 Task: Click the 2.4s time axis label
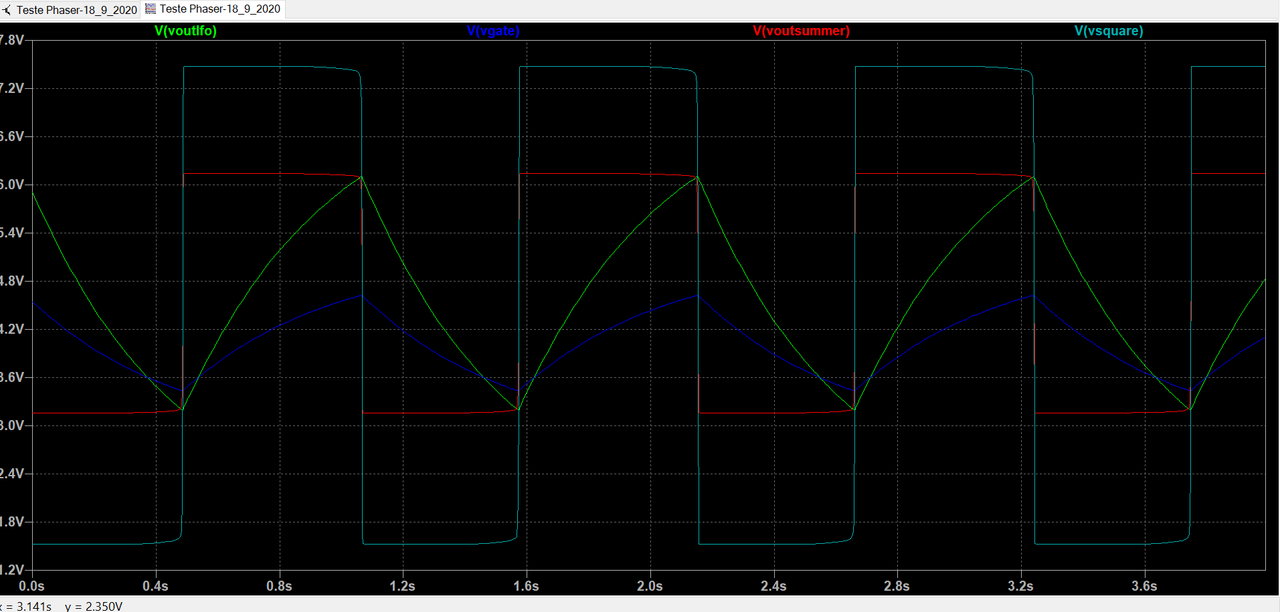pyautogui.click(x=773, y=585)
